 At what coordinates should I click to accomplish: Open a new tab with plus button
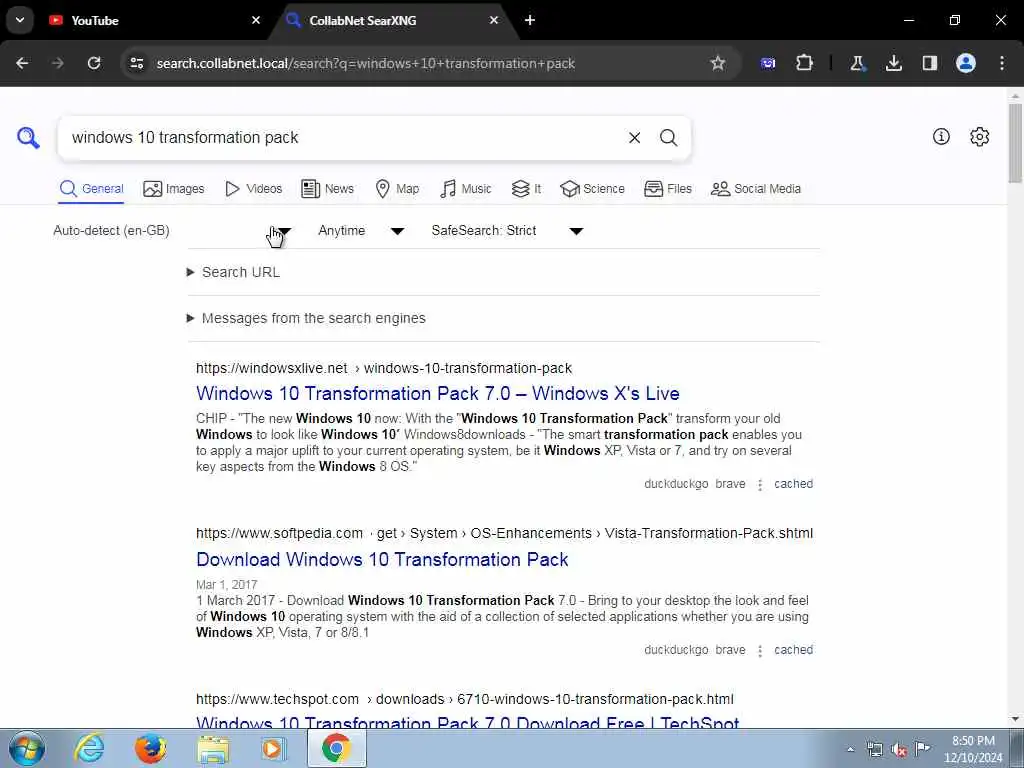[530, 20]
